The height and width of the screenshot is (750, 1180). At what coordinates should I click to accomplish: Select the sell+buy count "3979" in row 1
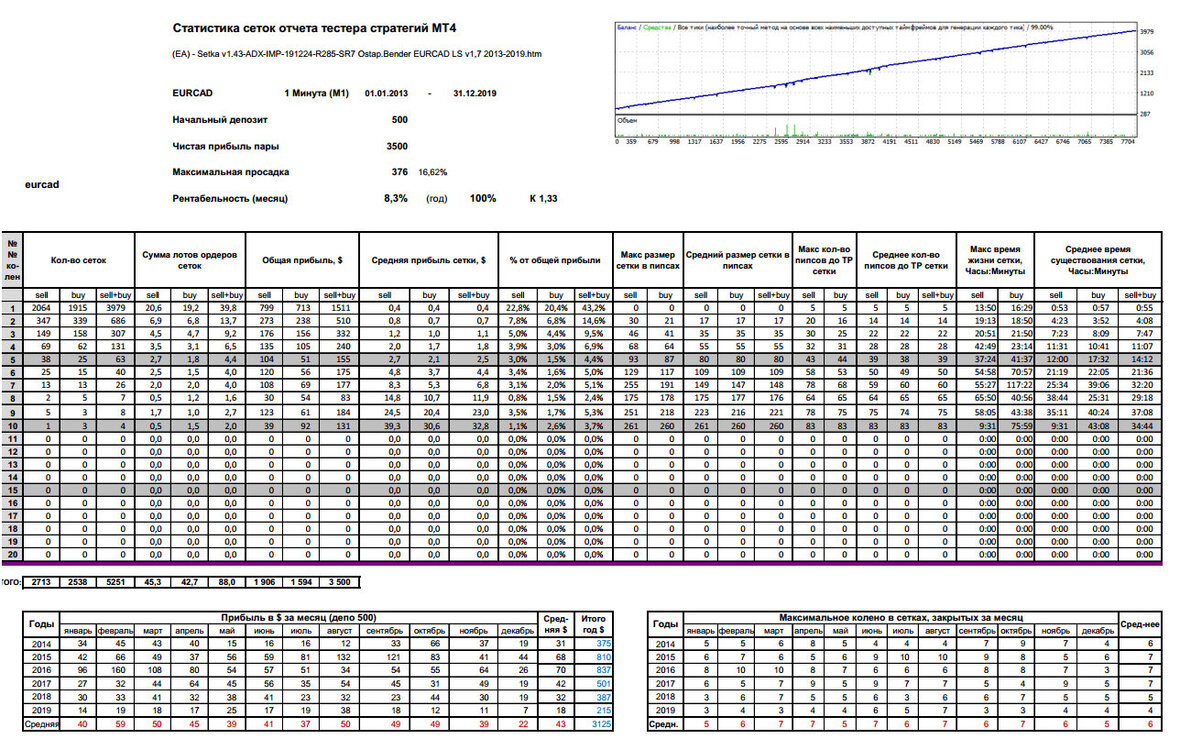pos(116,308)
